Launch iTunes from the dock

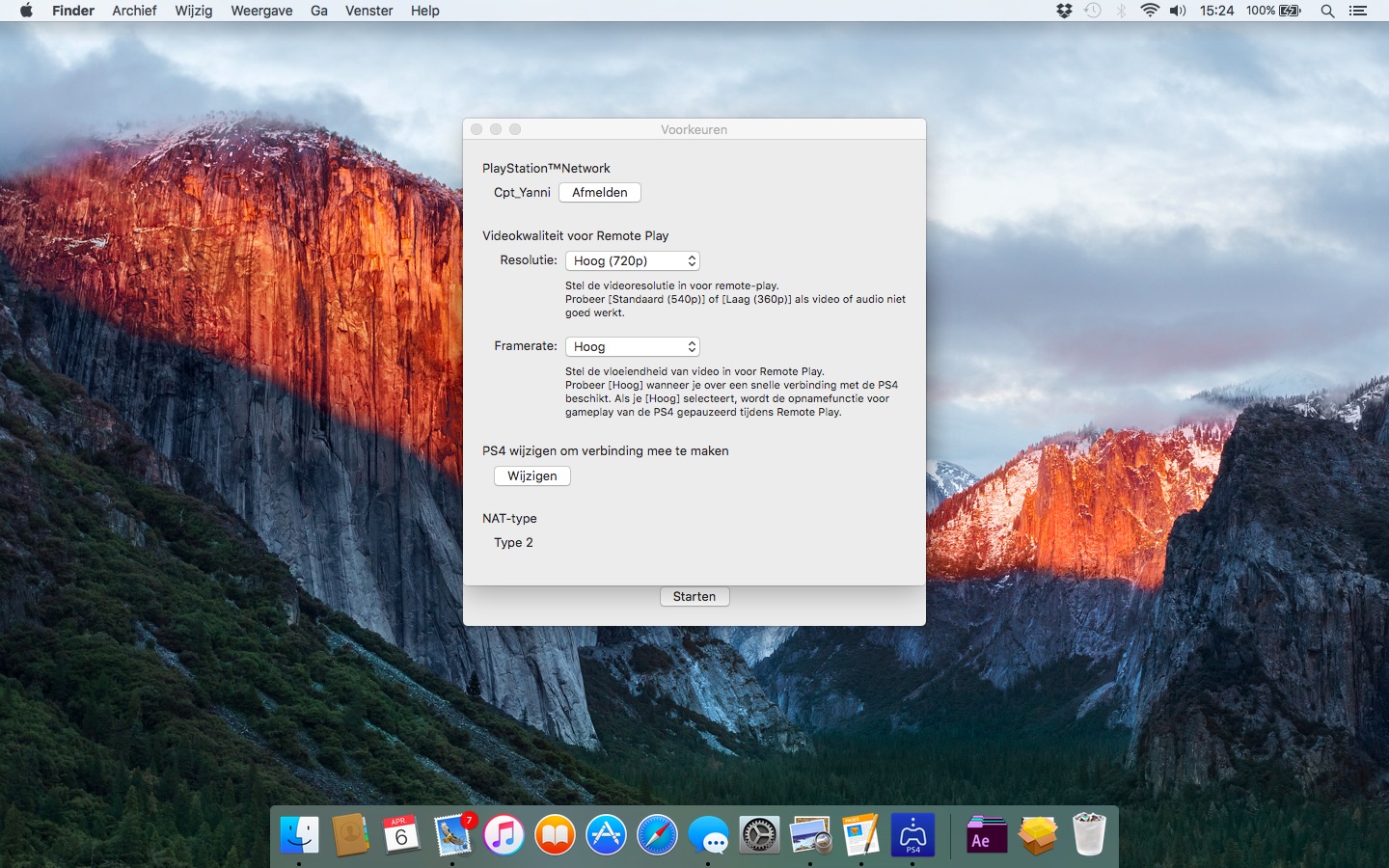click(504, 834)
